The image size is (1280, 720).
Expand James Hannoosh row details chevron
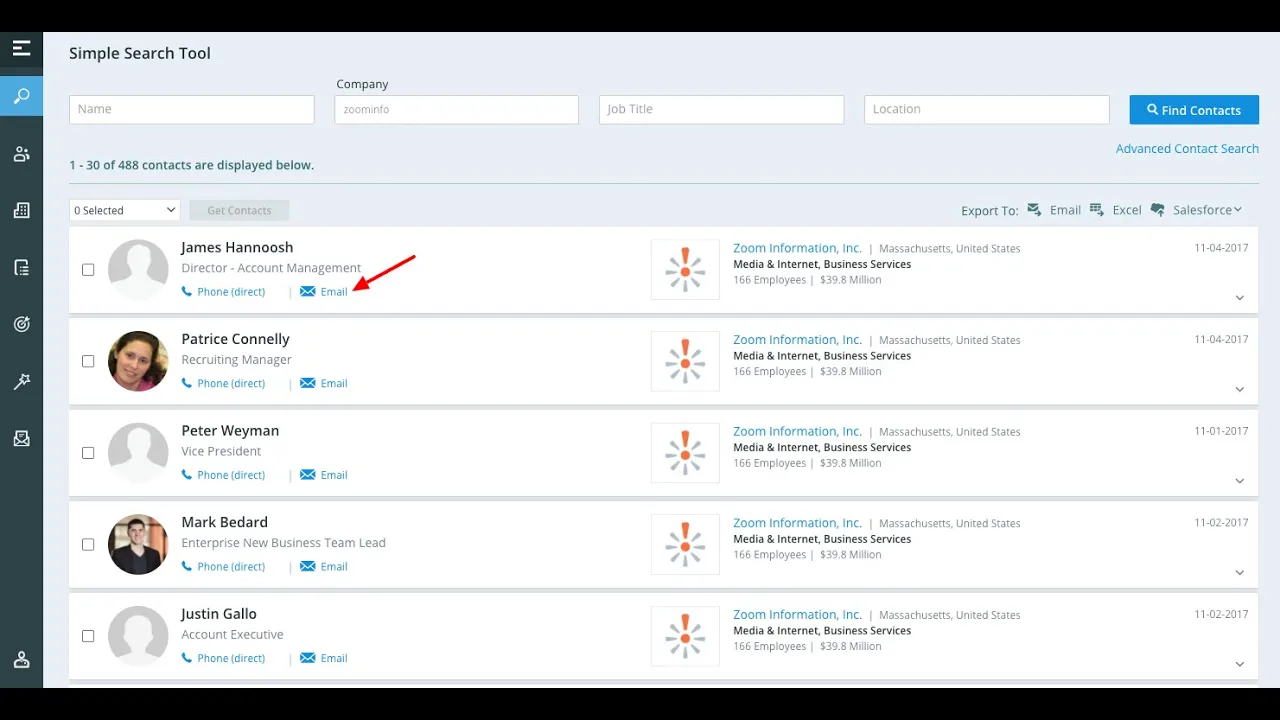pos(1239,298)
